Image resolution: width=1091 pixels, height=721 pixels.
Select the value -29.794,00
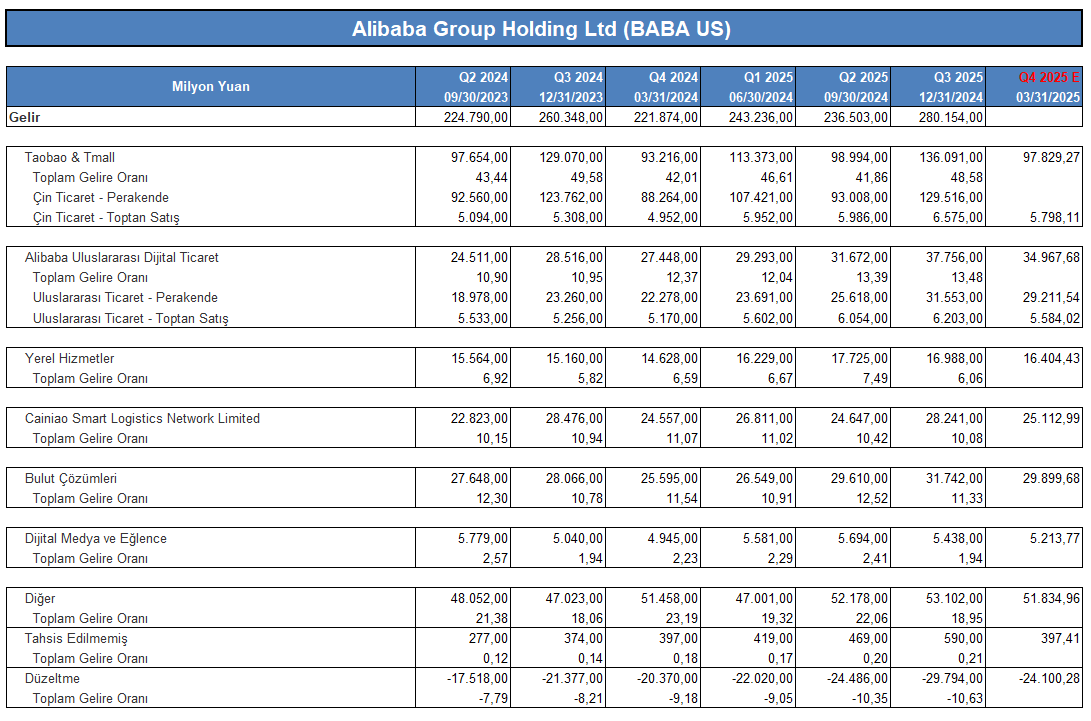953,679
